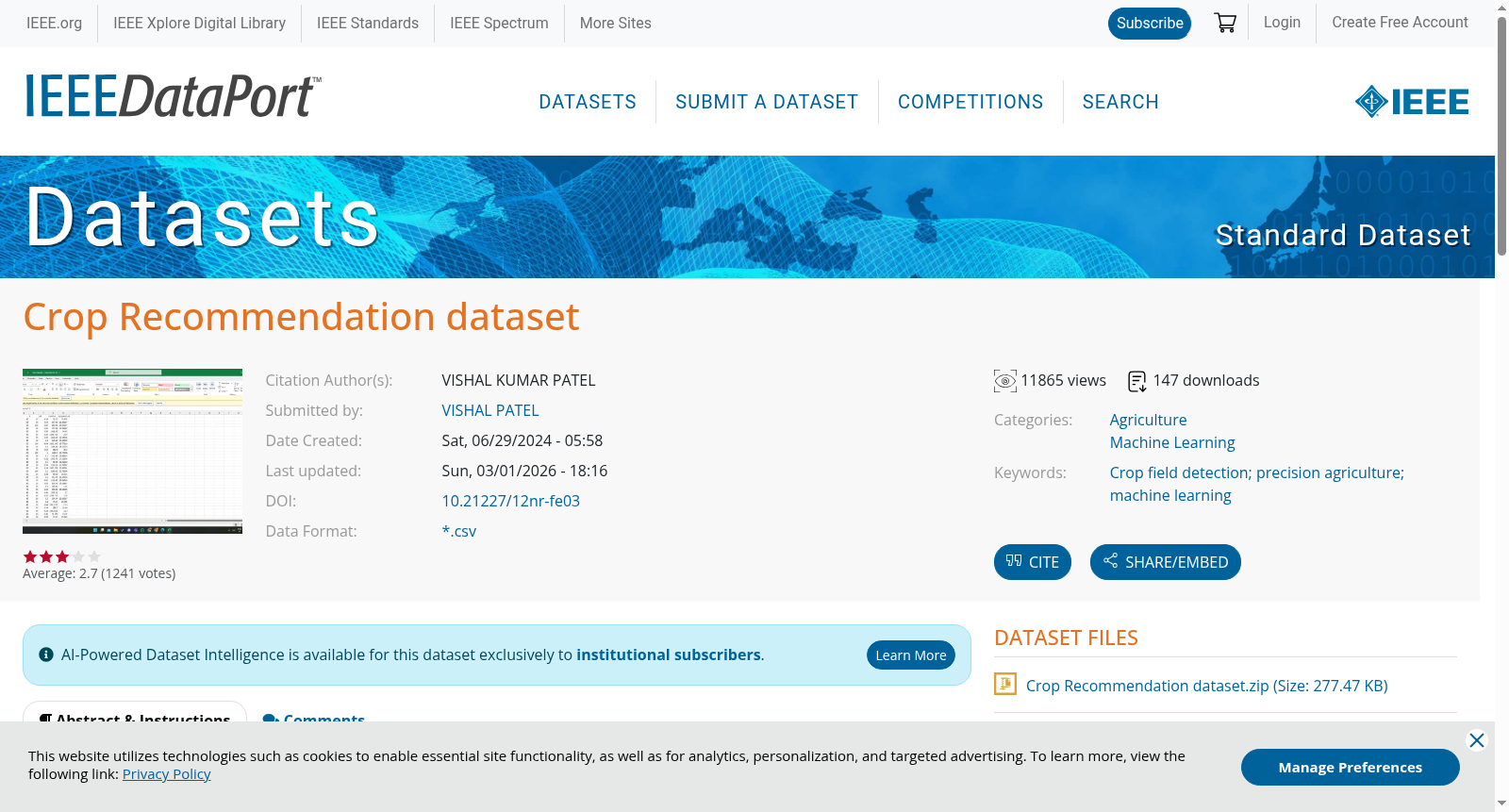Rate dataset with the fourth star
Screen dimensions: 1509x812
(78, 556)
